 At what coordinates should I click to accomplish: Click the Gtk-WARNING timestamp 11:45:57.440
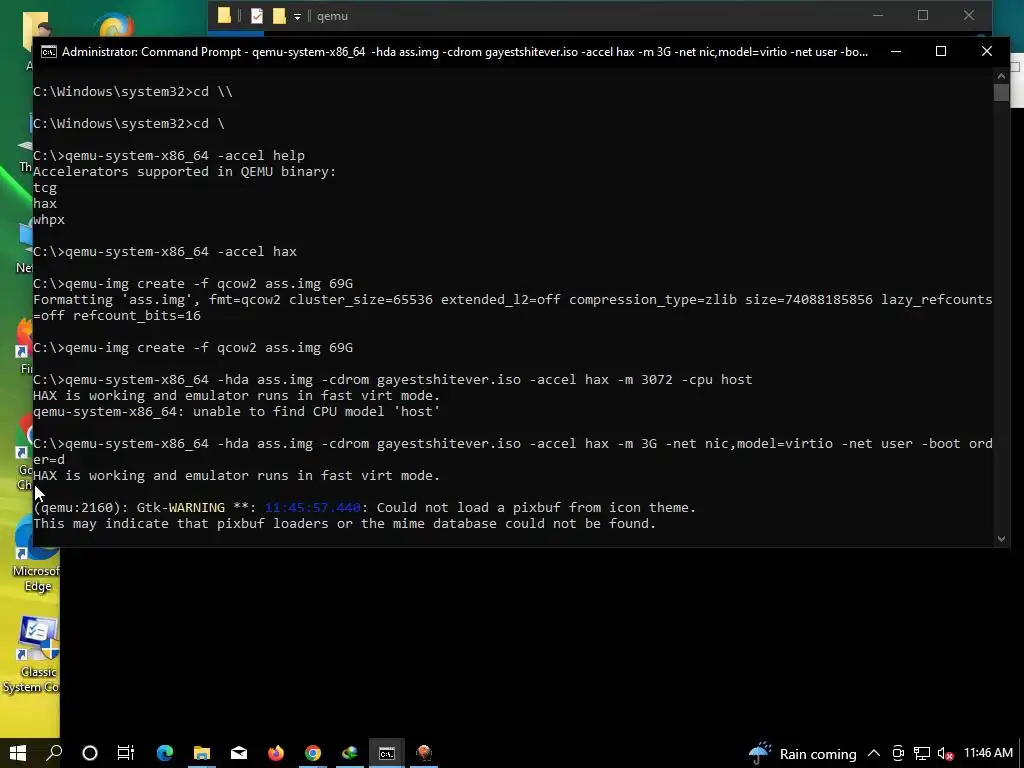point(313,507)
